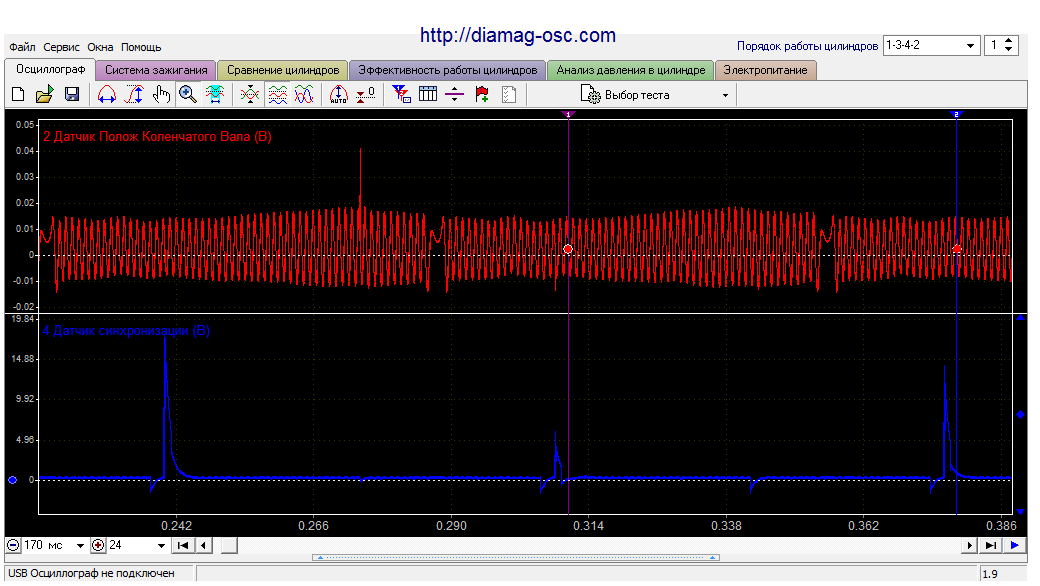Select the Датчик синхронизации channel label

pos(126,331)
